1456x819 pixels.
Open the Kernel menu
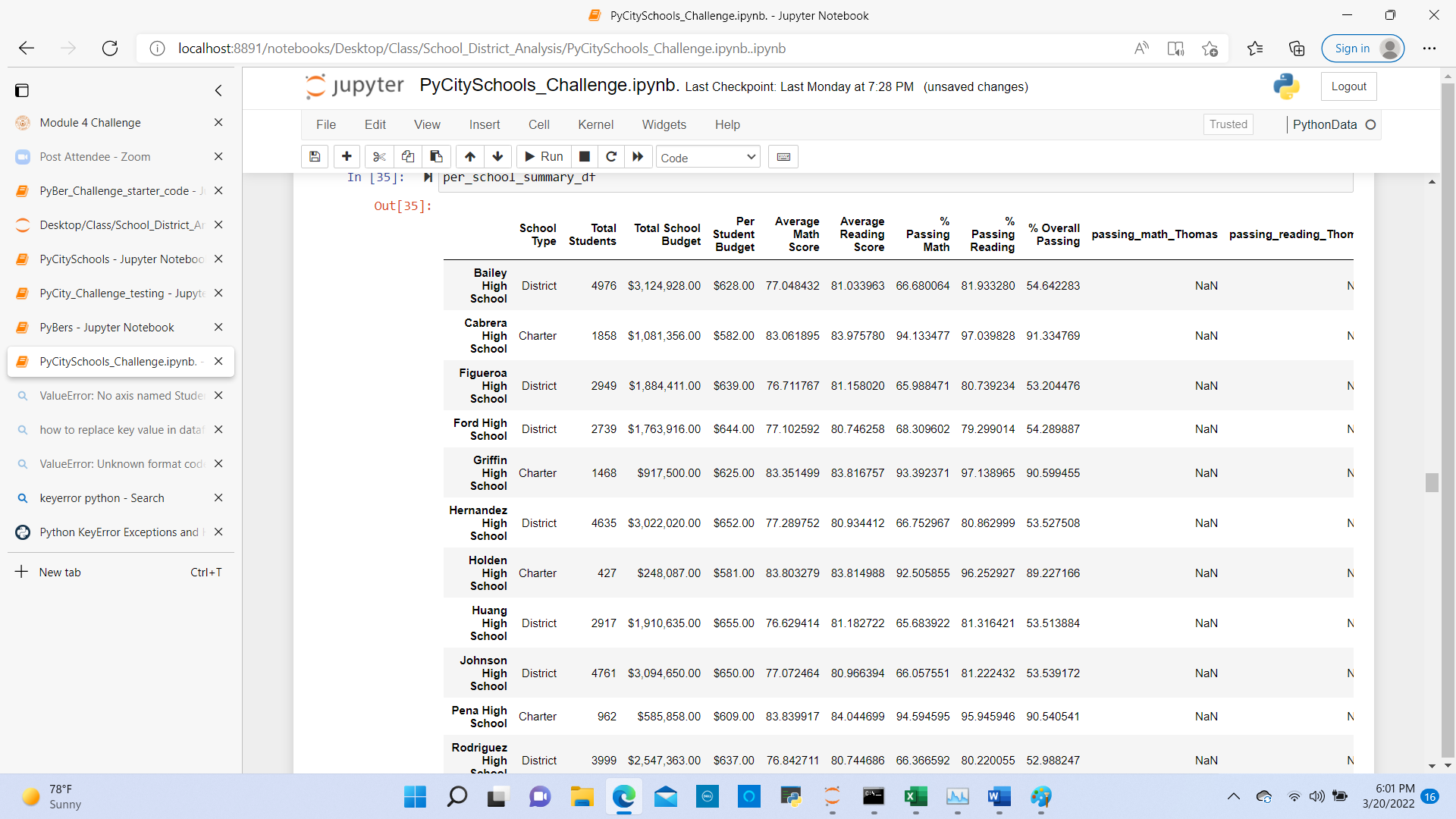[596, 124]
